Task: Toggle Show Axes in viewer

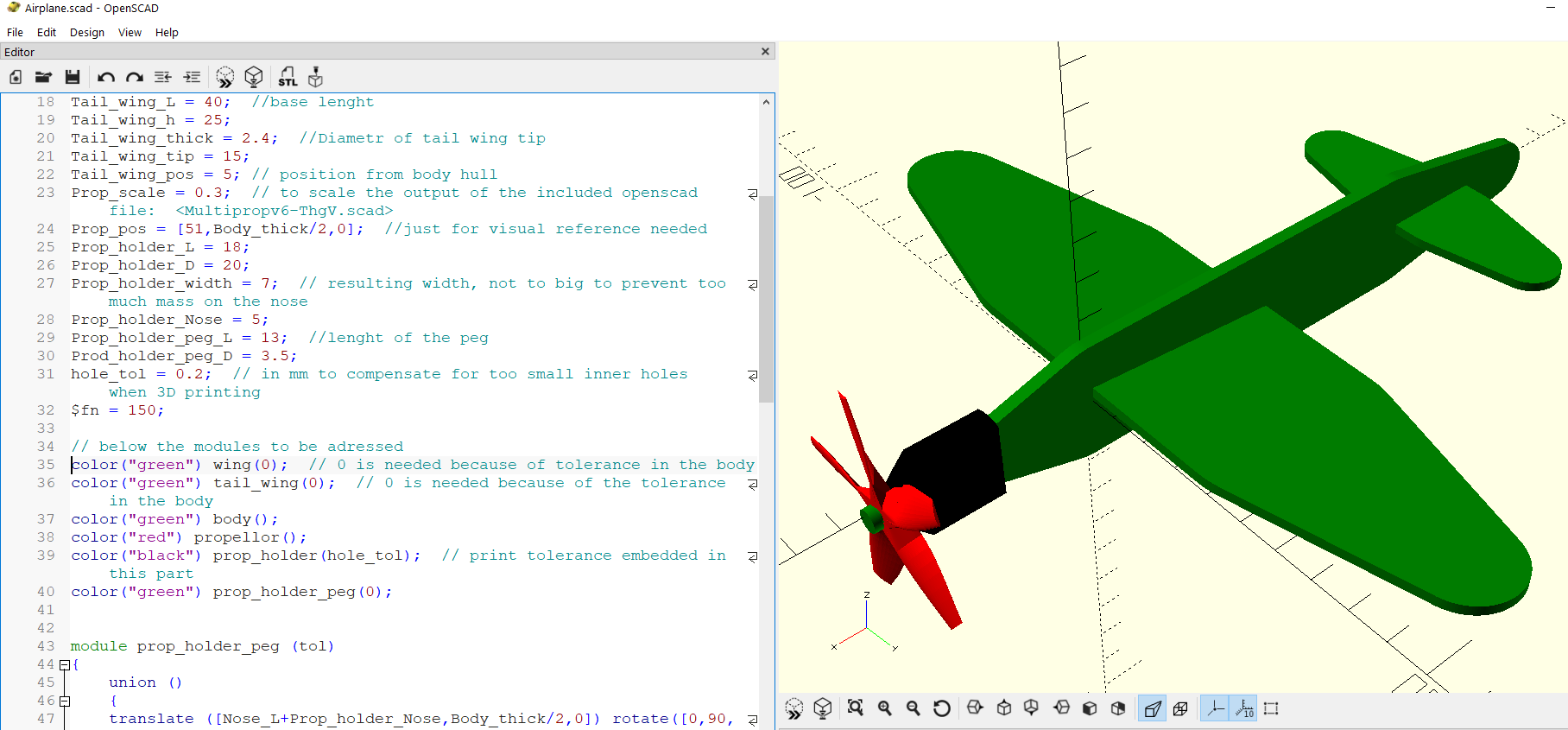Action: (x=1215, y=708)
